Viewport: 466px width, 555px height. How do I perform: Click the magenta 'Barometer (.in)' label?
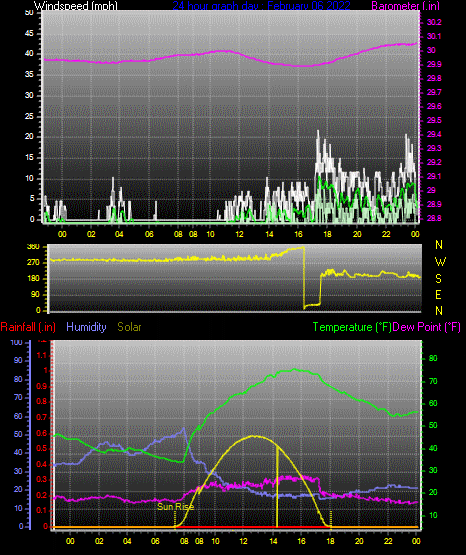(405, 5)
